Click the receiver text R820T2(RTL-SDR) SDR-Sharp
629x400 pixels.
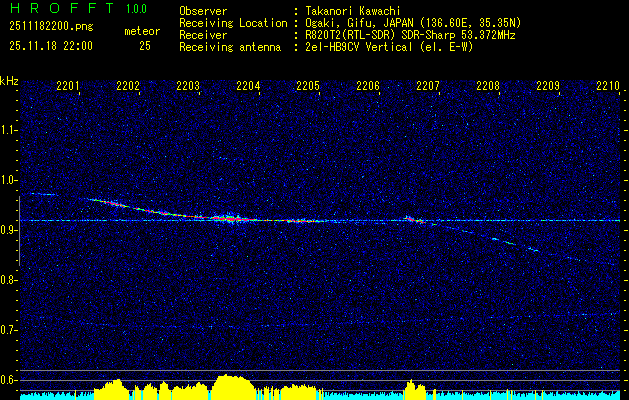pyautogui.click(x=382, y=35)
